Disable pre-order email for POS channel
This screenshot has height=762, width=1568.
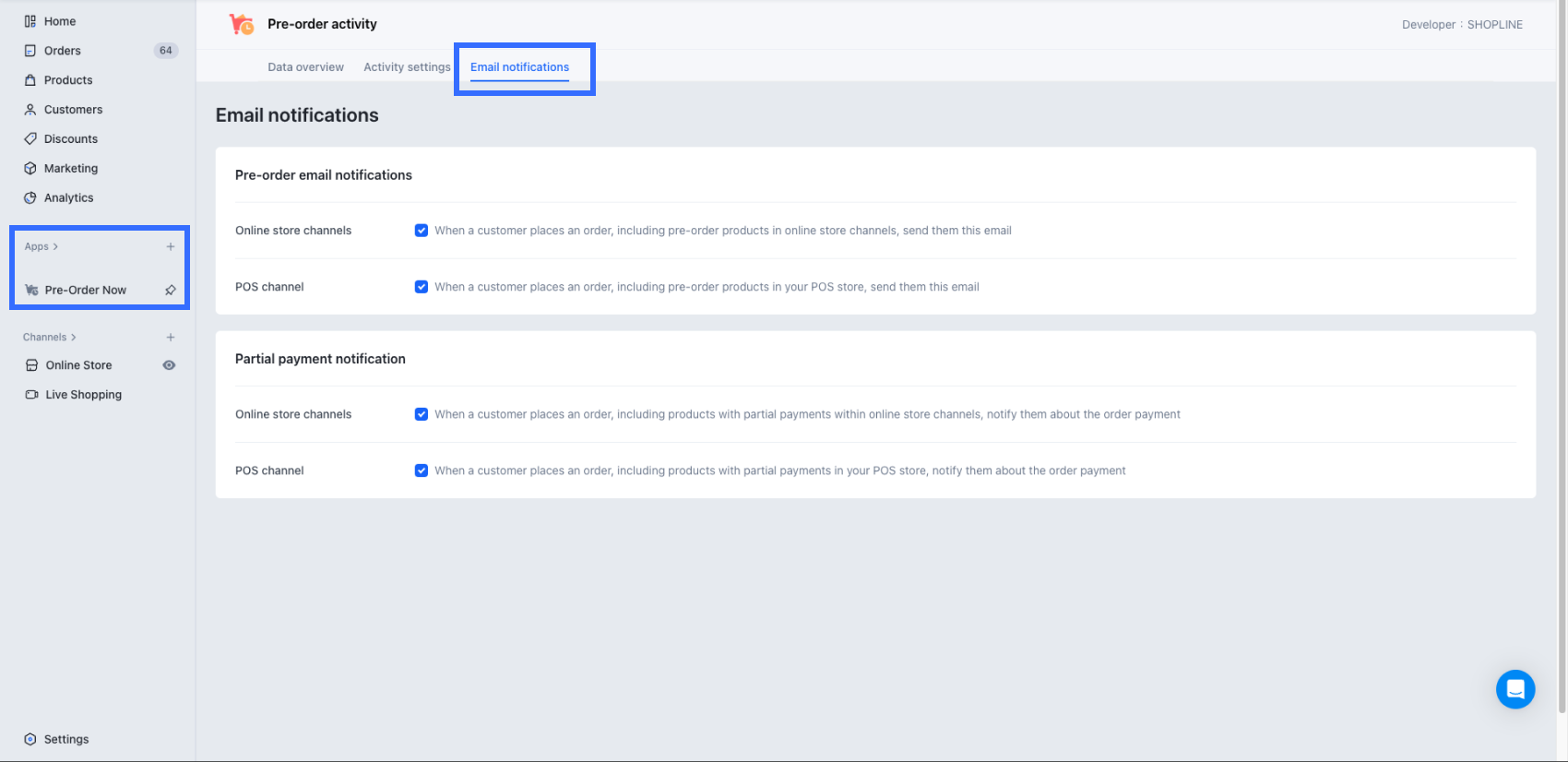point(422,287)
